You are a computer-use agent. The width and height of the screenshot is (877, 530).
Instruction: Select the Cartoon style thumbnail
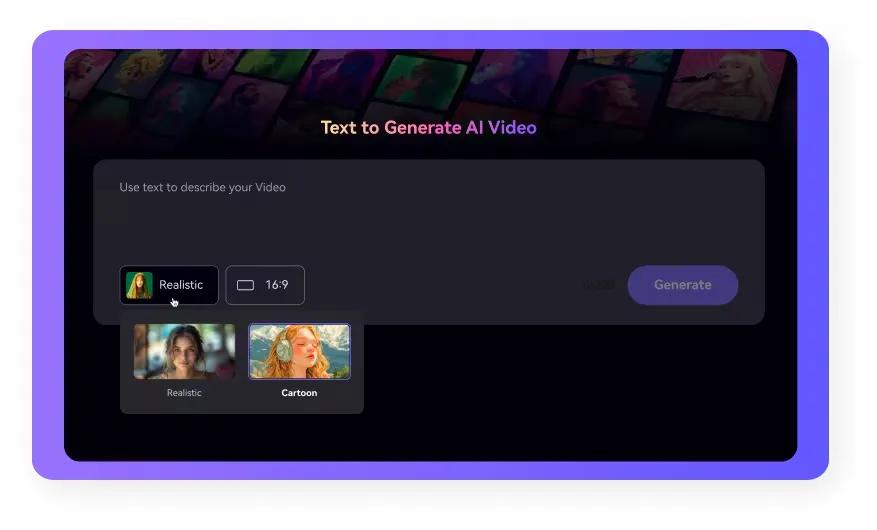tap(299, 351)
